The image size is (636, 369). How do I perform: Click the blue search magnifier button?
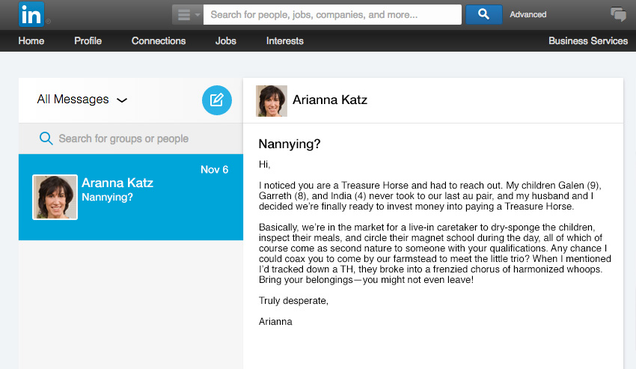point(483,14)
